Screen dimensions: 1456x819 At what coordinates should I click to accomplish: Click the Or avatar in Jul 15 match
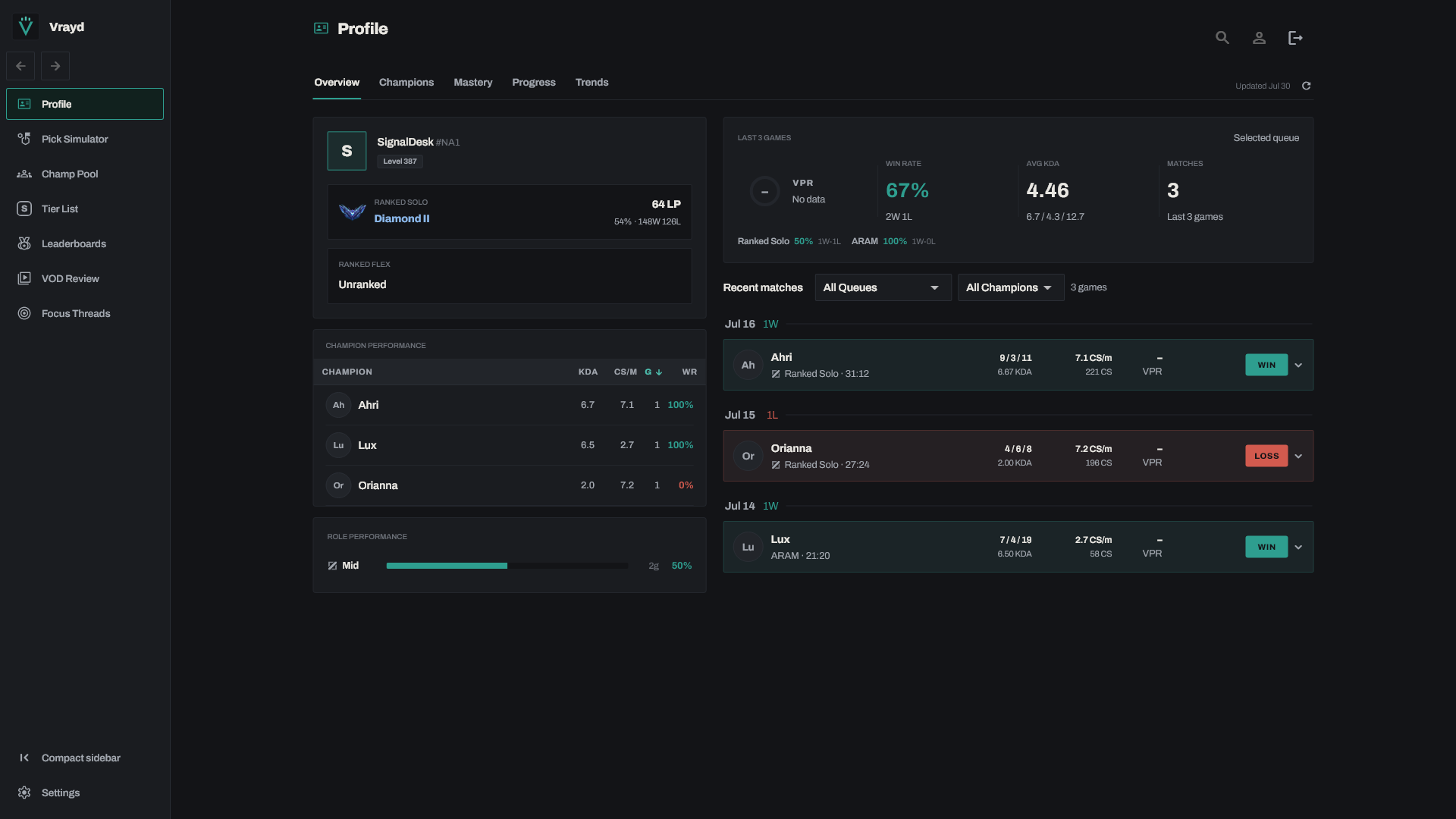[748, 456]
